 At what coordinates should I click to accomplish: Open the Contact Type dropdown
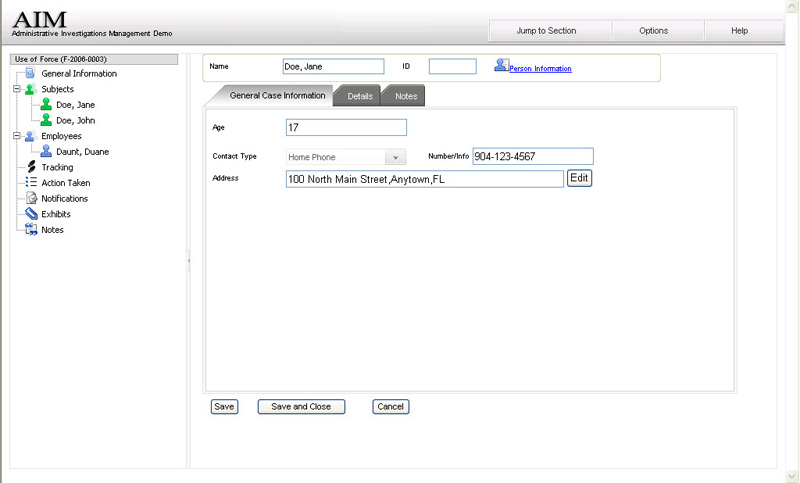point(395,157)
